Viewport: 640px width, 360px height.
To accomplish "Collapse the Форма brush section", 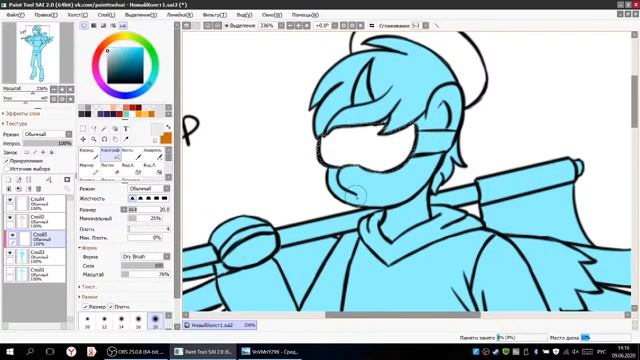I will coord(88,248).
